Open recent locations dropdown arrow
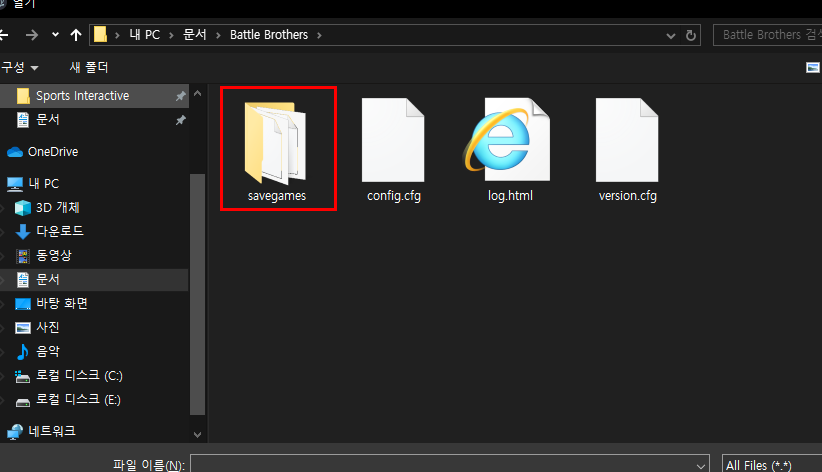Image resolution: width=822 pixels, height=472 pixels. click(55, 35)
